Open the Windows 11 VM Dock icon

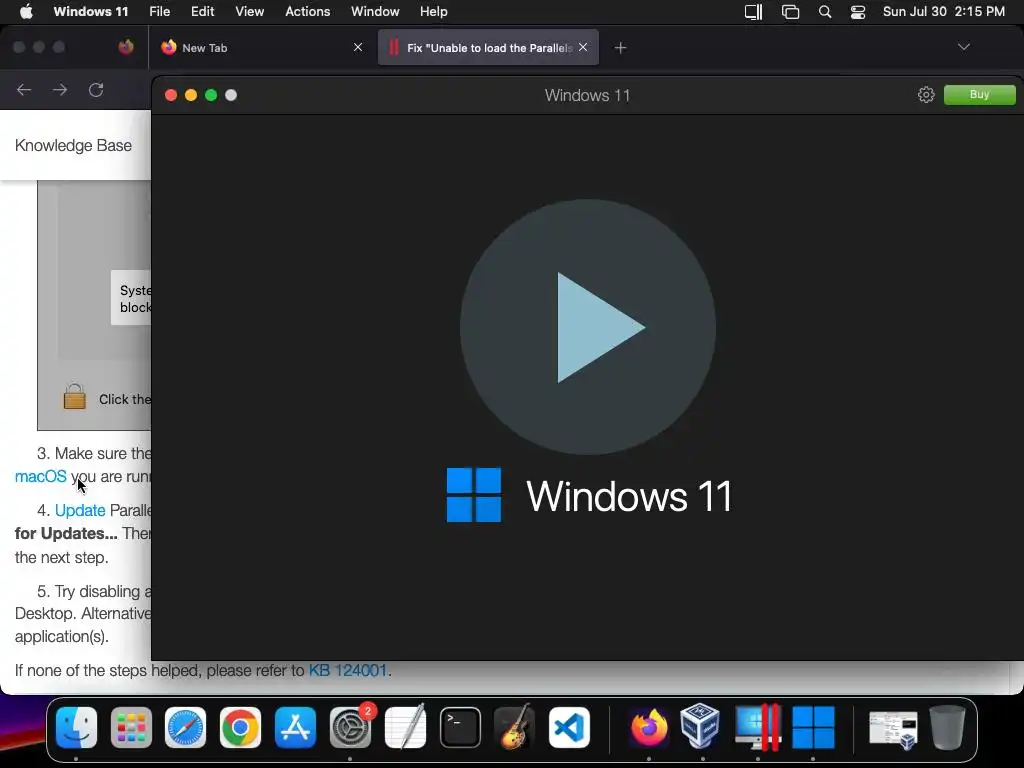813,727
